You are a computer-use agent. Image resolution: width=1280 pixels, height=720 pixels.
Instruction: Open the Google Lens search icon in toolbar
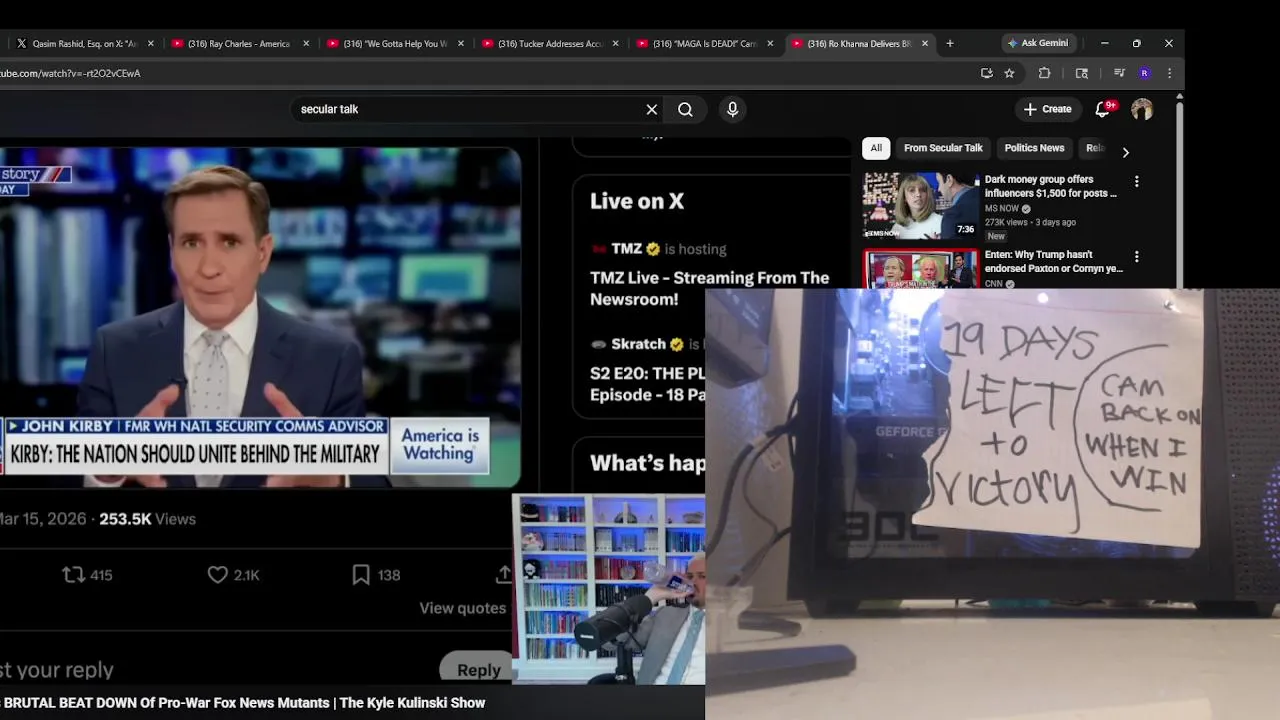point(1081,73)
